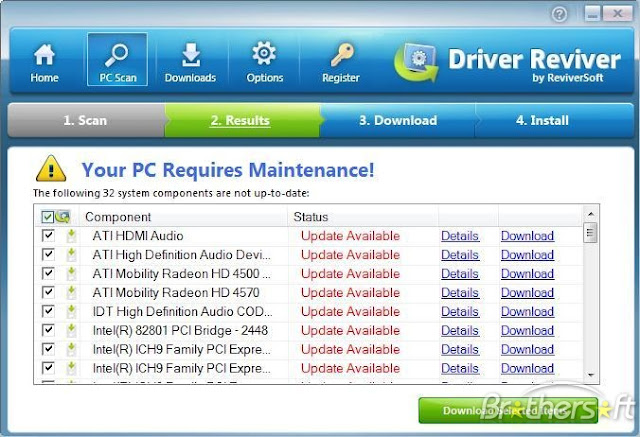Open Details for IDT High Definition Audio
Image resolution: width=640 pixels, height=437 pixels.
click(460, 311)
